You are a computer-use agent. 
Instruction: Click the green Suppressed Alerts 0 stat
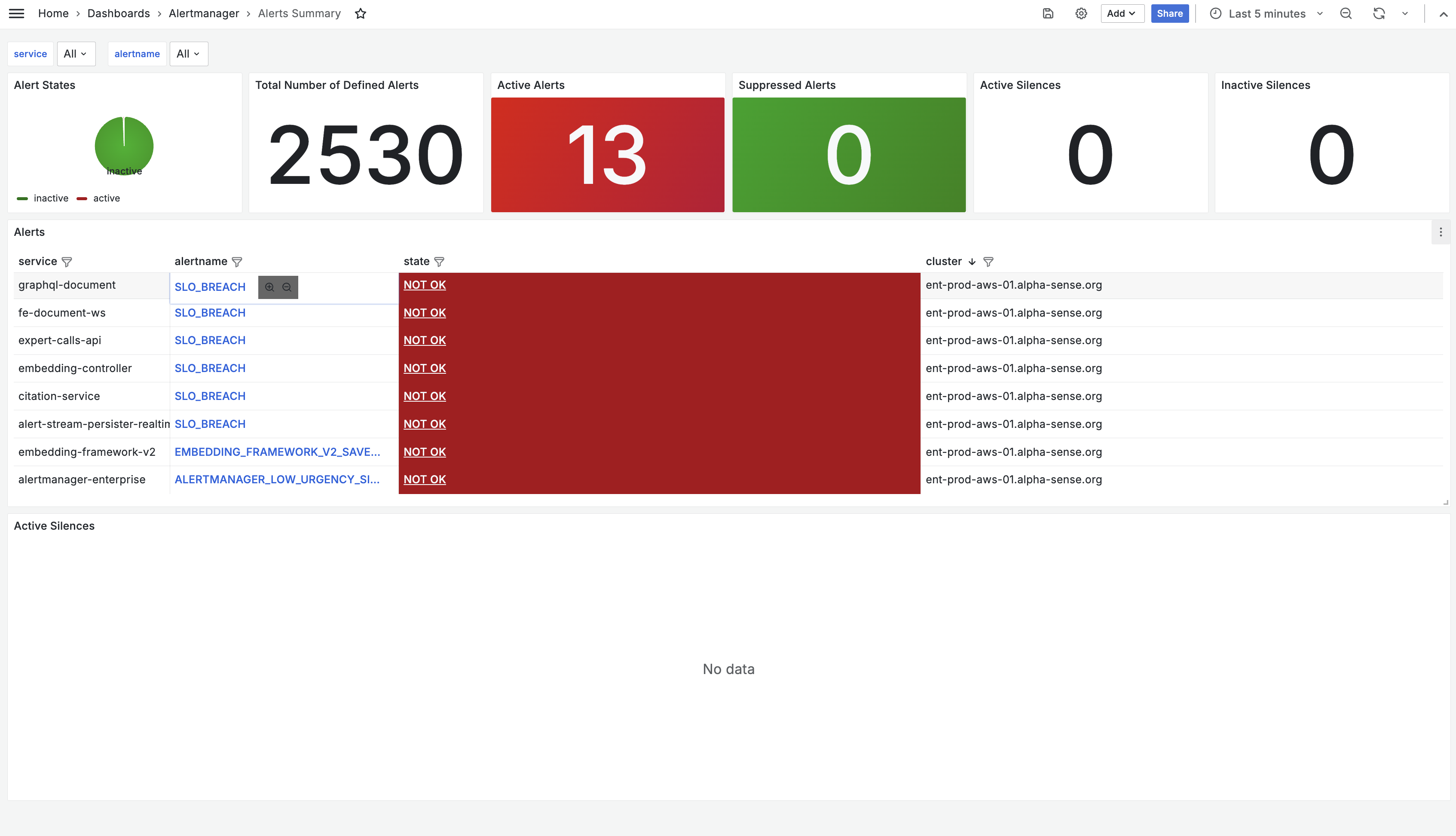tap(848, 155)
